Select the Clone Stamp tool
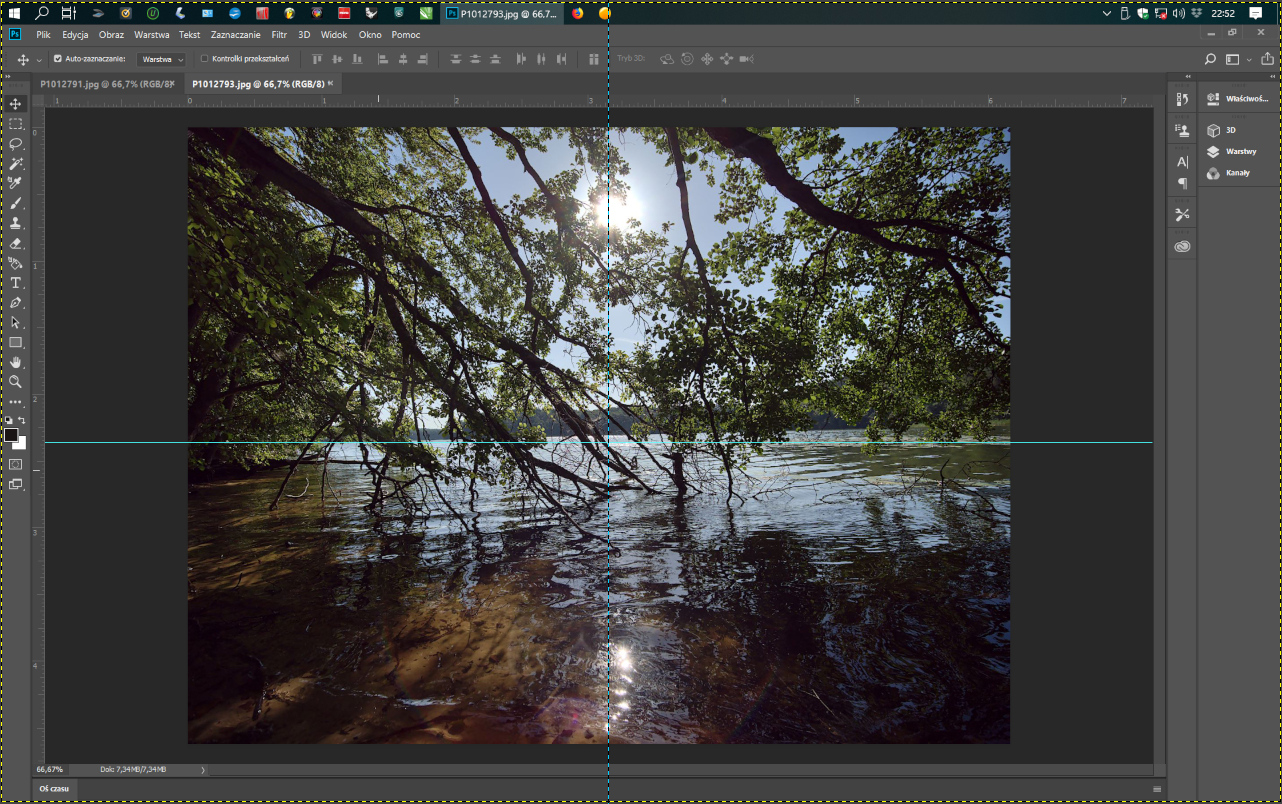 tap(16, 223)
